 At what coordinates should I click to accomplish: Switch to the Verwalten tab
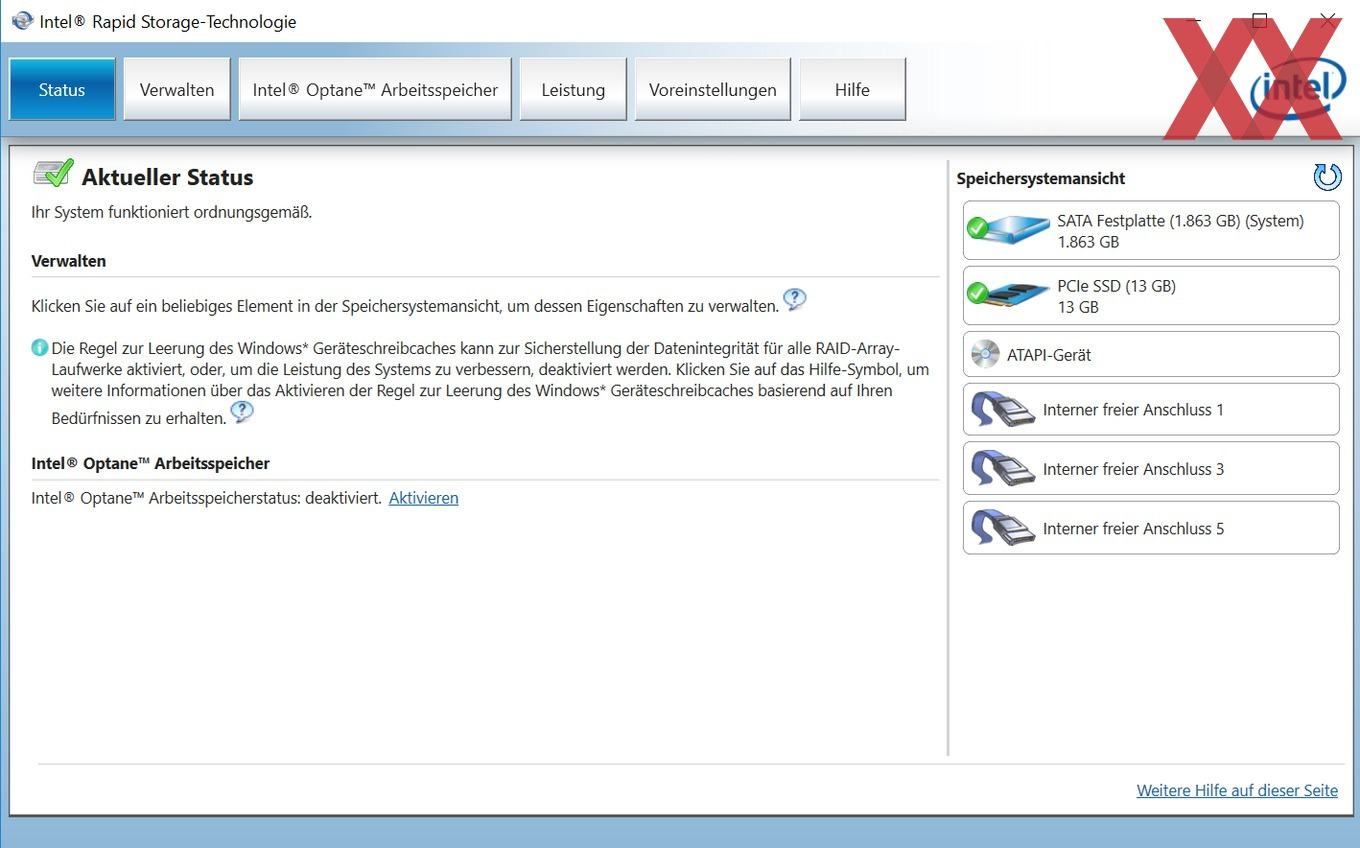coord(177,89)
